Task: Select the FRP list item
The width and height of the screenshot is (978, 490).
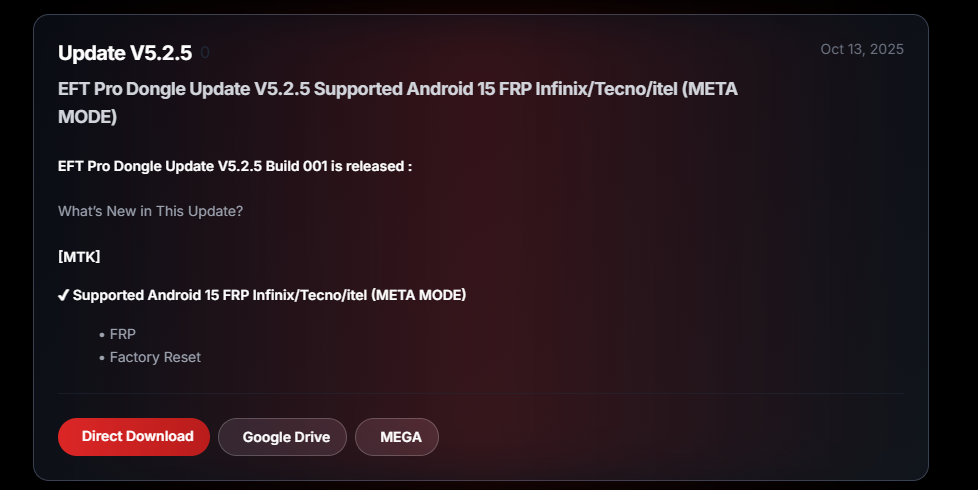Action: coord(122,334)
